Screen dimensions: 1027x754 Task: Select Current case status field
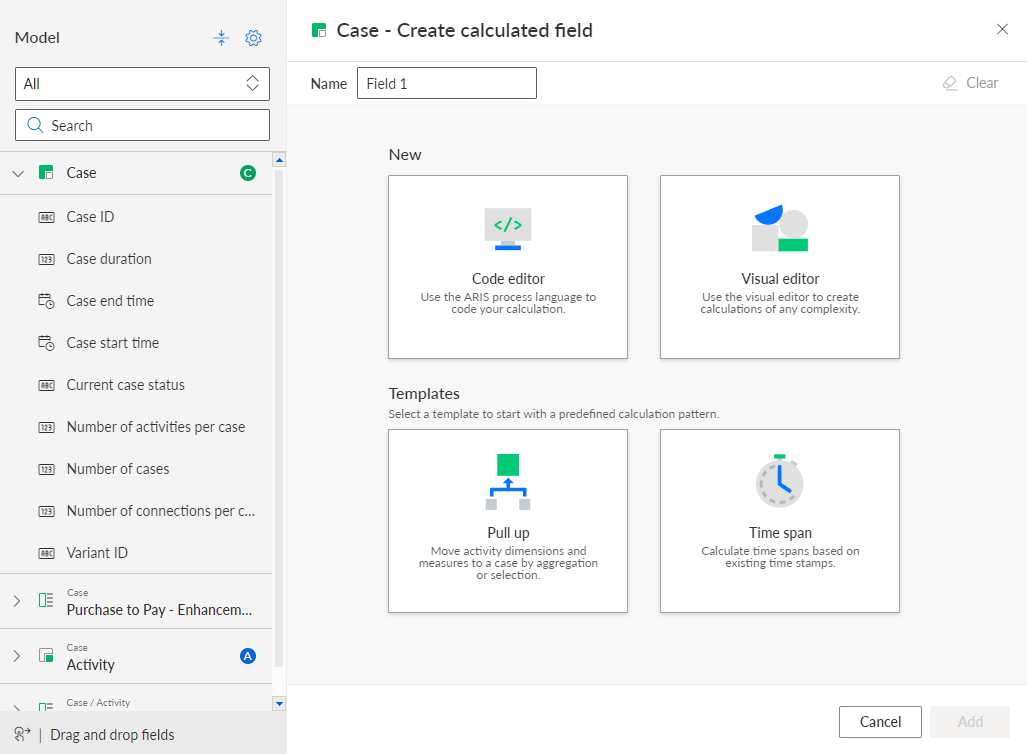136,385
